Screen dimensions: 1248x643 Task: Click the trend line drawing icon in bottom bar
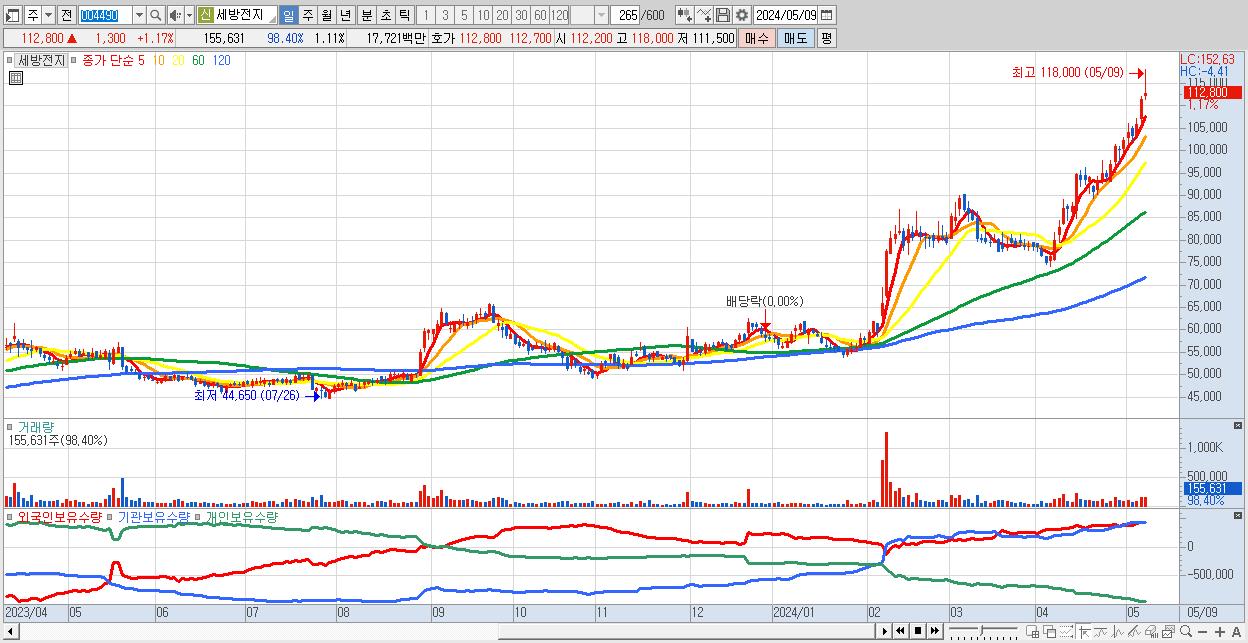pyautogui.click(x=1134, y=632)
